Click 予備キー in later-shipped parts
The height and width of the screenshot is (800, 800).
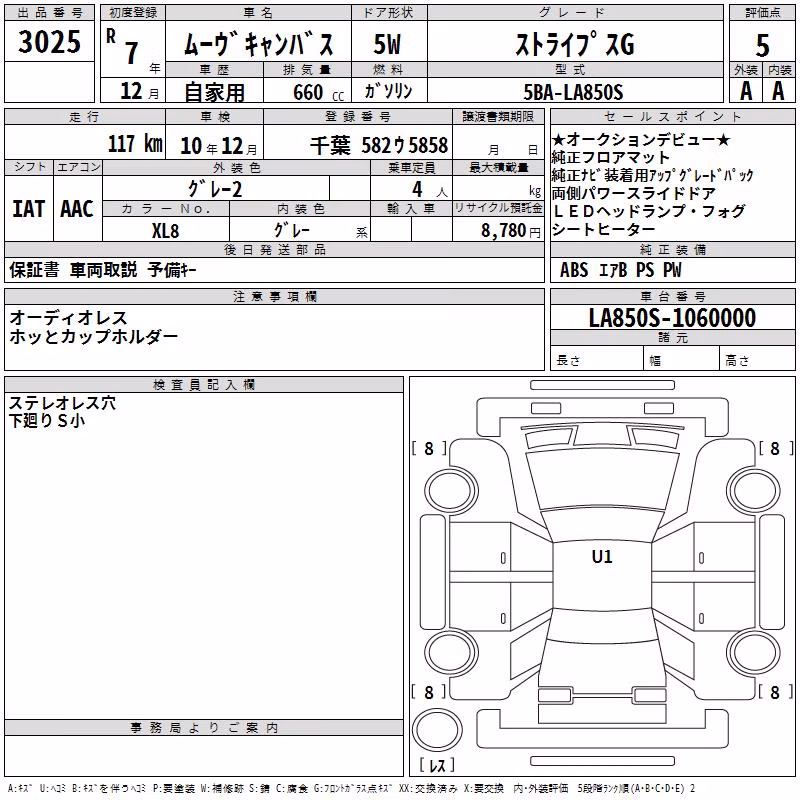click(x=172, y=270)
